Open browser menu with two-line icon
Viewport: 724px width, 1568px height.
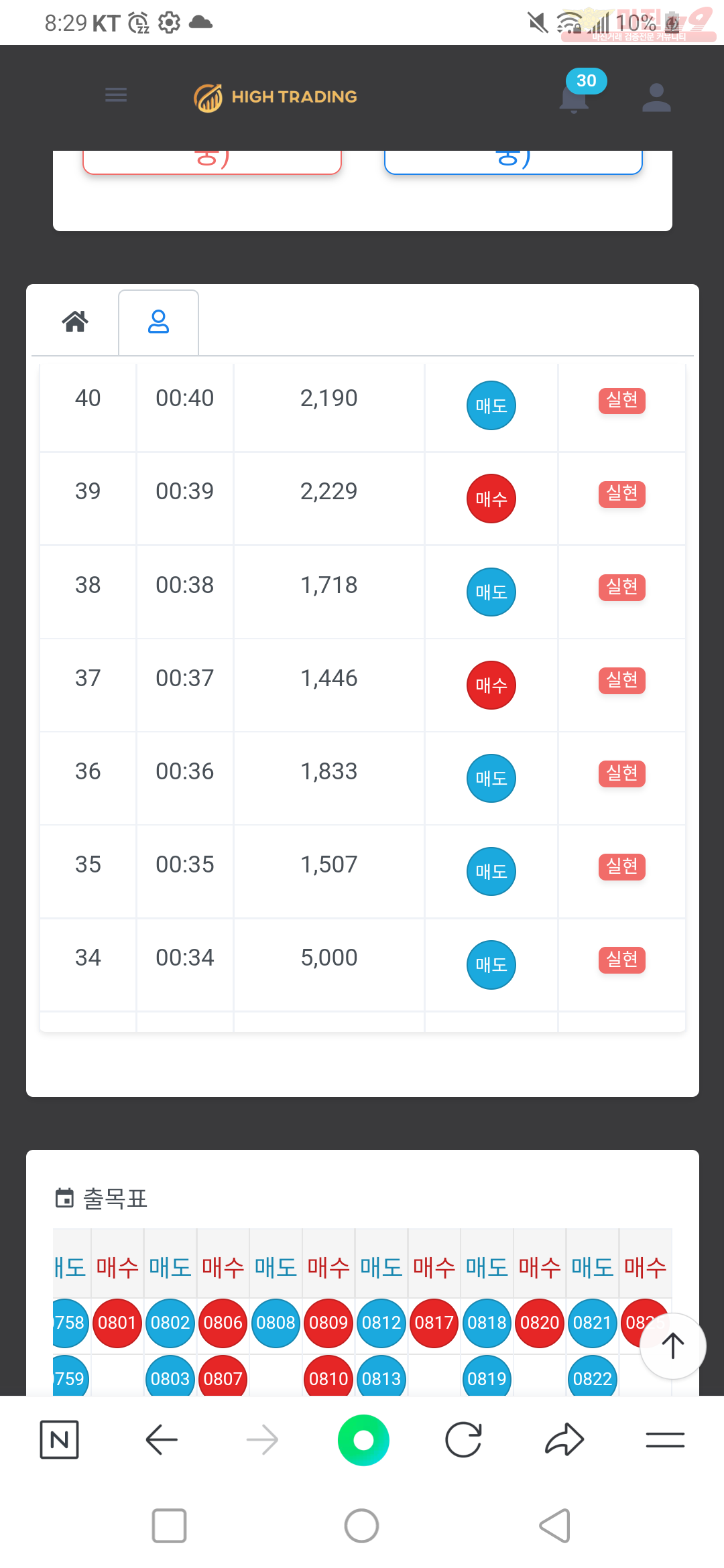tap(665, 1439)
